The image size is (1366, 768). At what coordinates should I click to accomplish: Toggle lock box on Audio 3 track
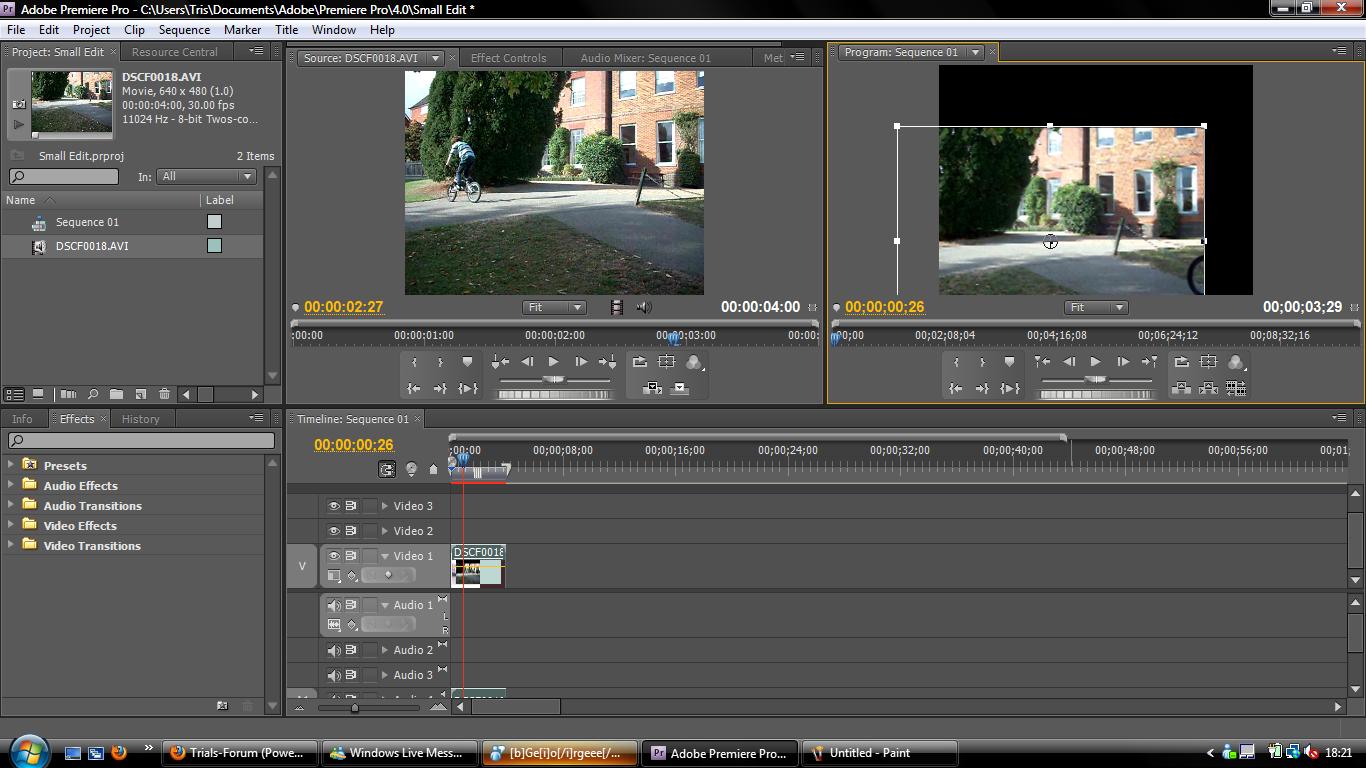(370, 675)
